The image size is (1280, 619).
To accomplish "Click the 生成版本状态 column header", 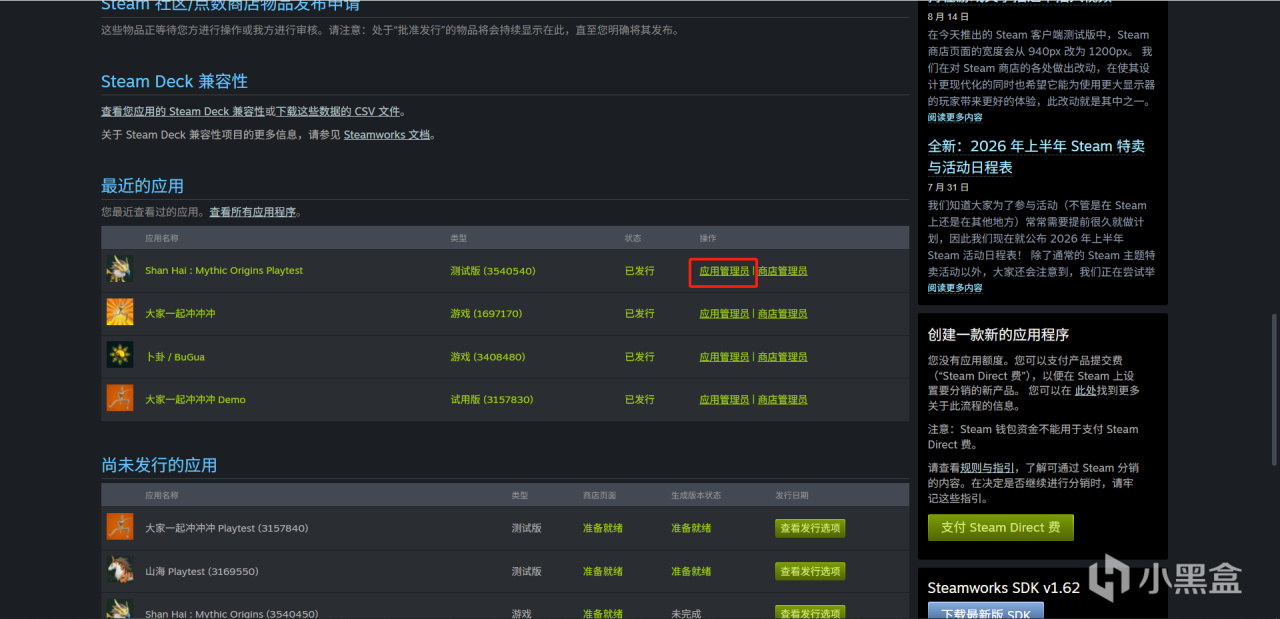I will [696, 495].
